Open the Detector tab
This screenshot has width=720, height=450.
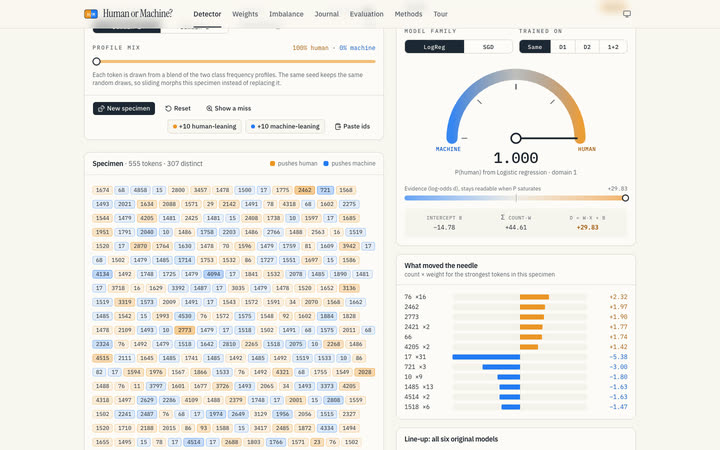tap(207, 14)
